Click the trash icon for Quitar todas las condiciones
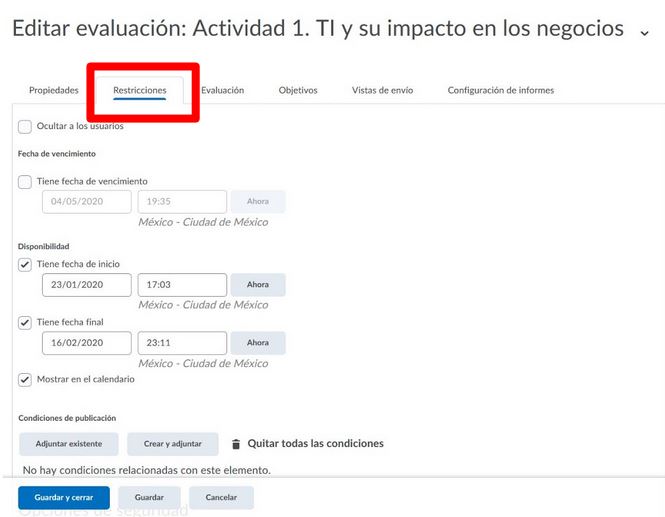 point(236,444)
